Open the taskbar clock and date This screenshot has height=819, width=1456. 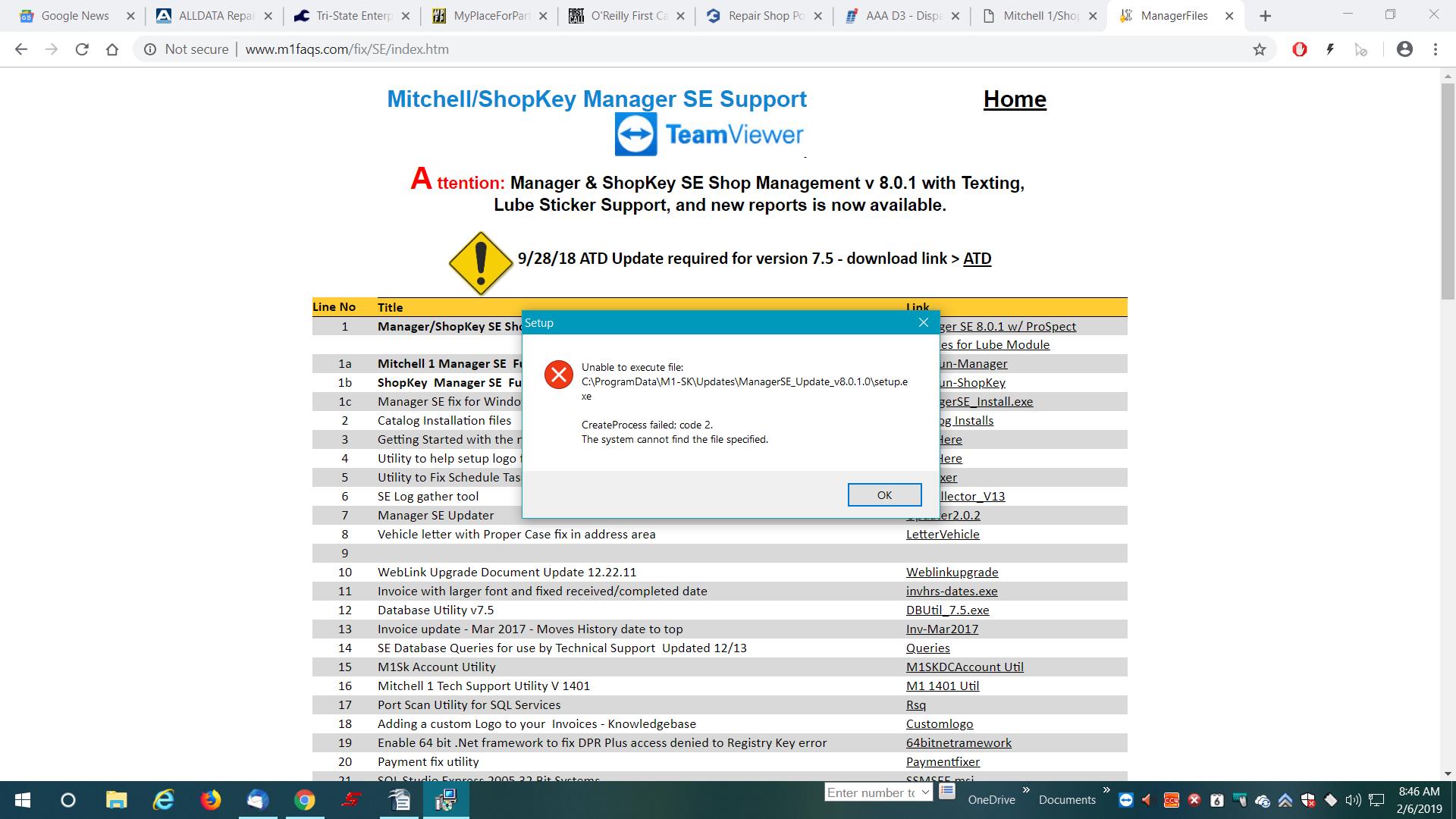point(1418,800)
